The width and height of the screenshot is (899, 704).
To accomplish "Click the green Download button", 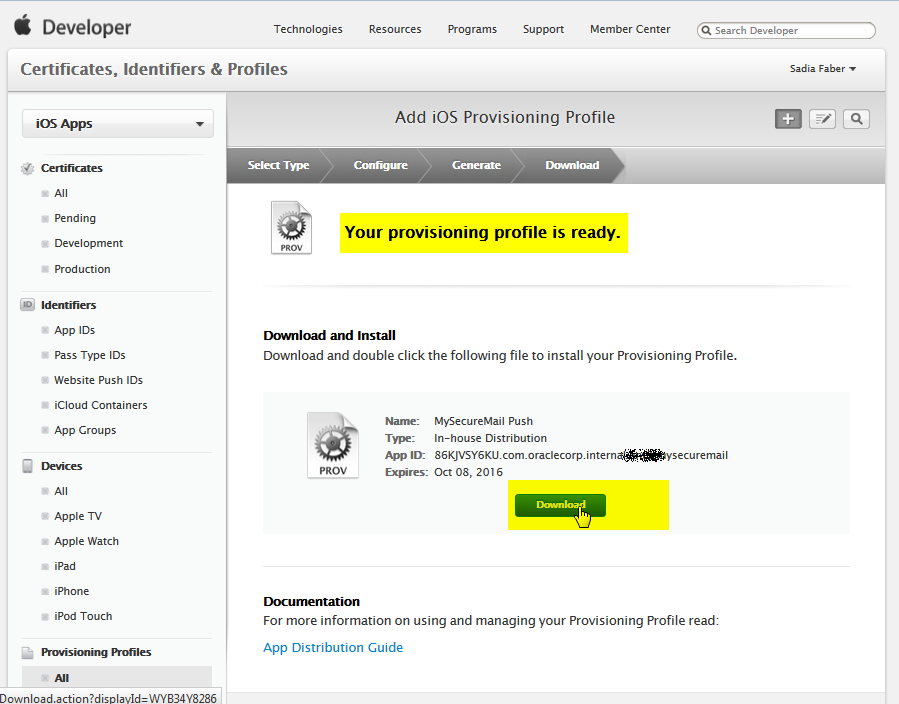I will tap(560, 505).
